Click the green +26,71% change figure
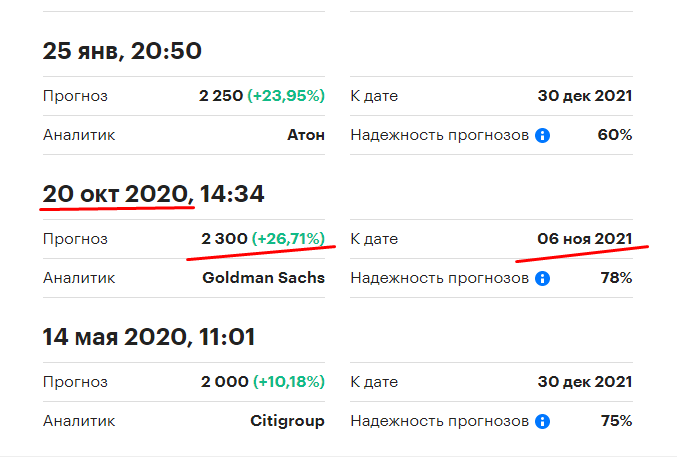 coord(289,239)
